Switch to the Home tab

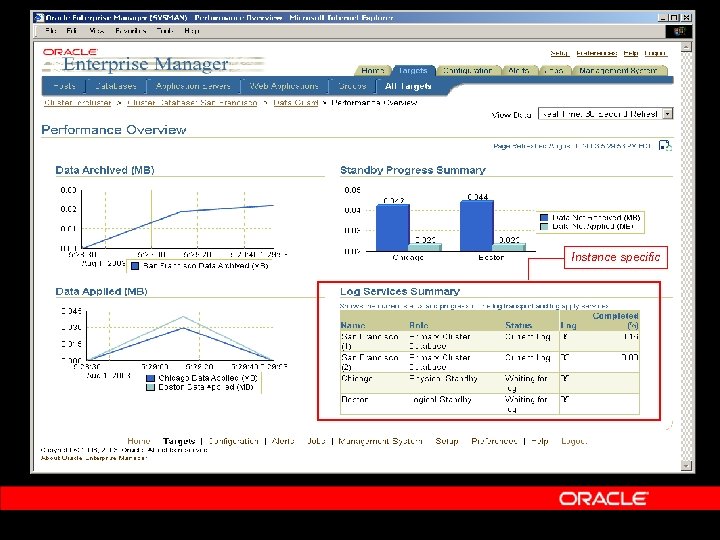click(x=372, y=71)
